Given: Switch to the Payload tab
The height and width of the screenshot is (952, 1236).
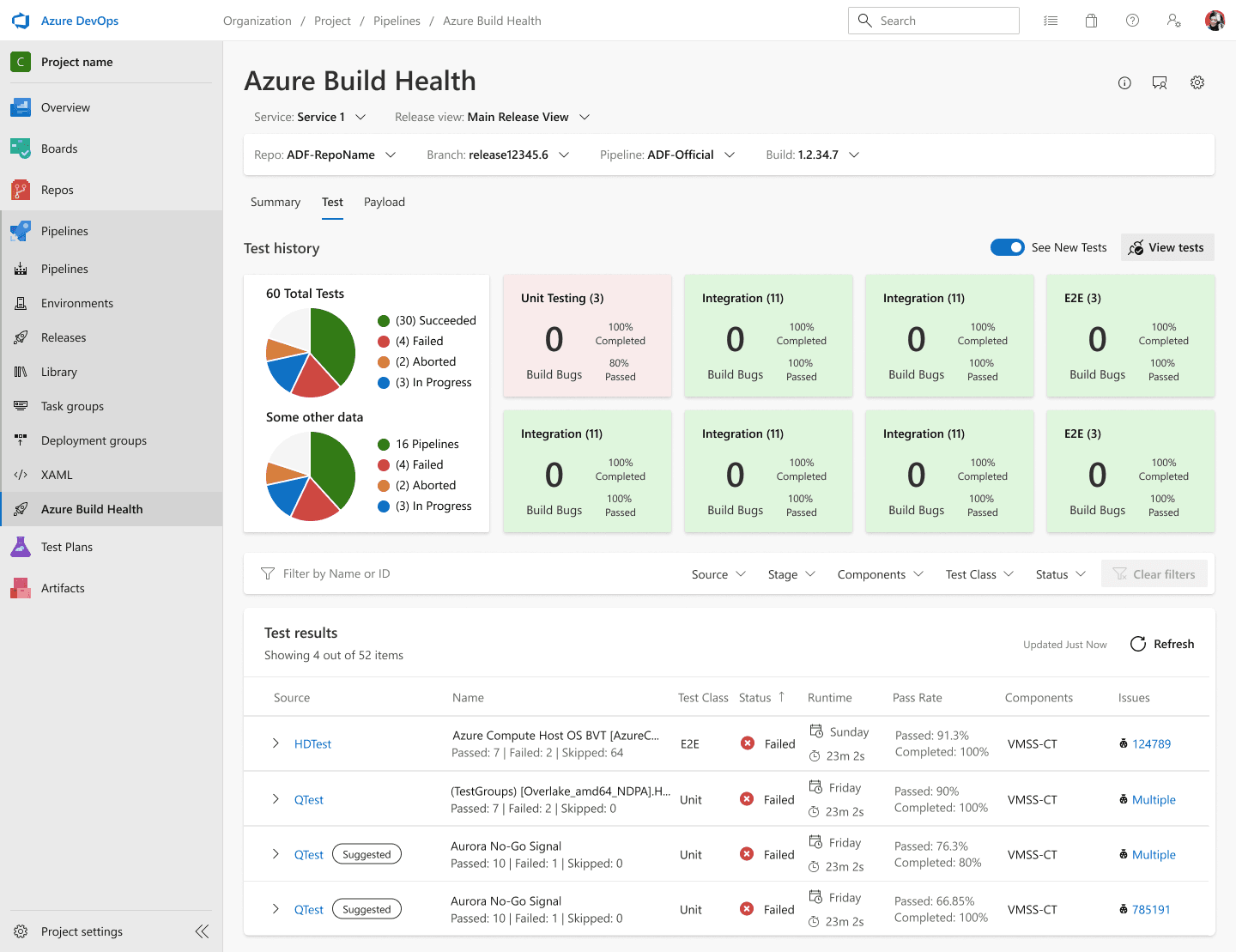Looking at the screenshot, I should point(385,202).
